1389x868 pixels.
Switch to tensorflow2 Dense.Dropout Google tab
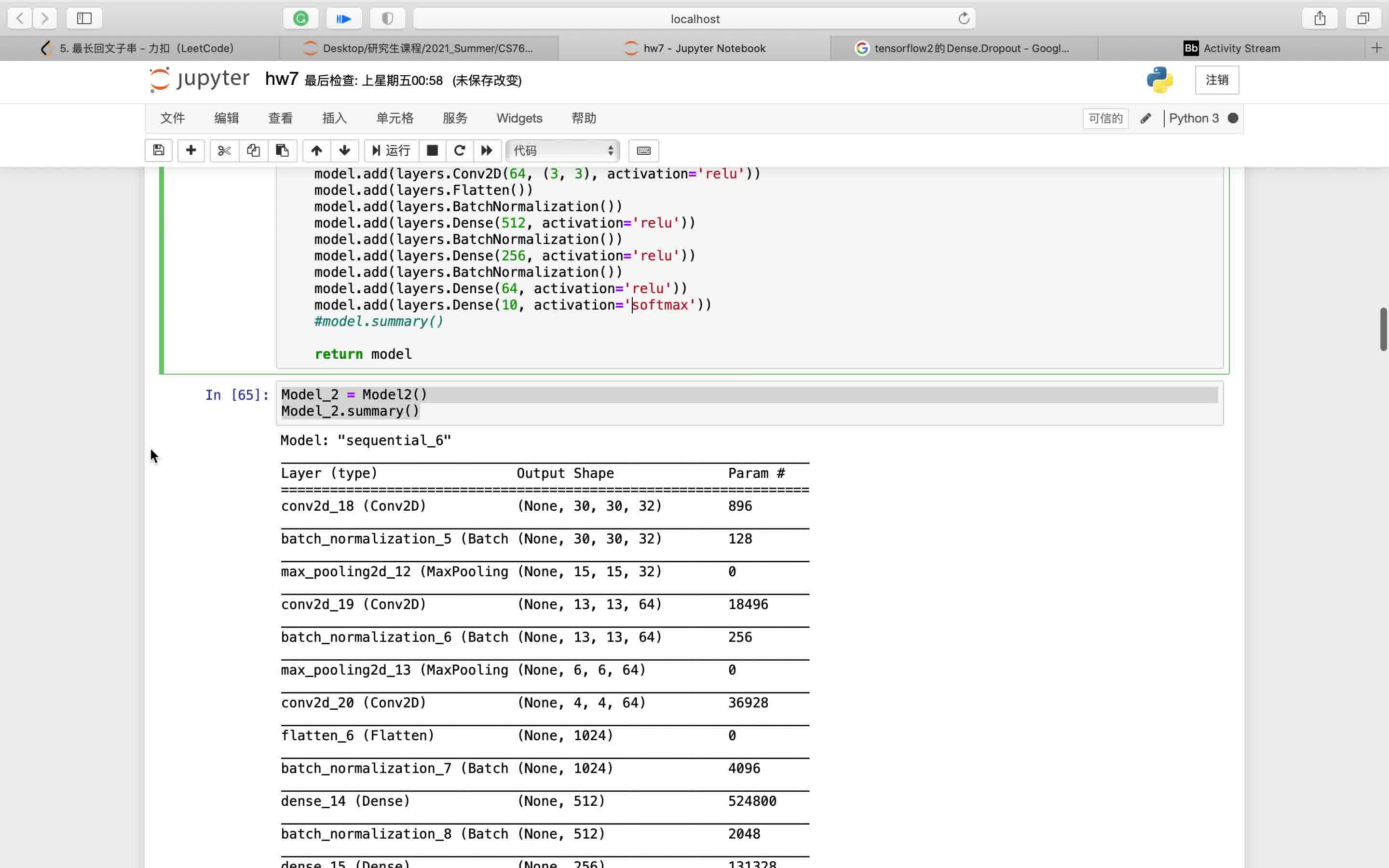(x=964, y=48)
